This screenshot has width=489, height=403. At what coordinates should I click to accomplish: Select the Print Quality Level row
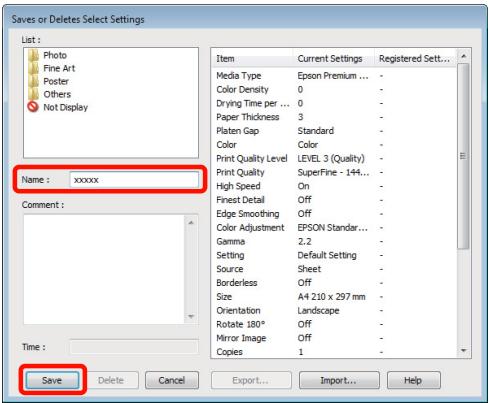[x=333, y=158]
